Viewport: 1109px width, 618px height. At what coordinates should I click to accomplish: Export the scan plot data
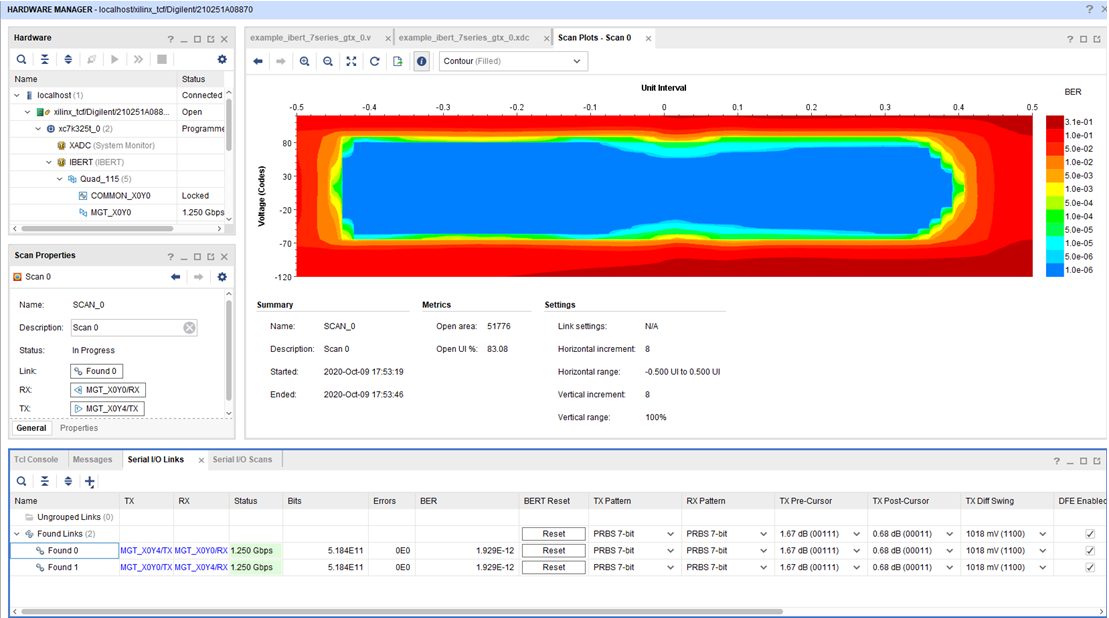click(x=398, y=62)
